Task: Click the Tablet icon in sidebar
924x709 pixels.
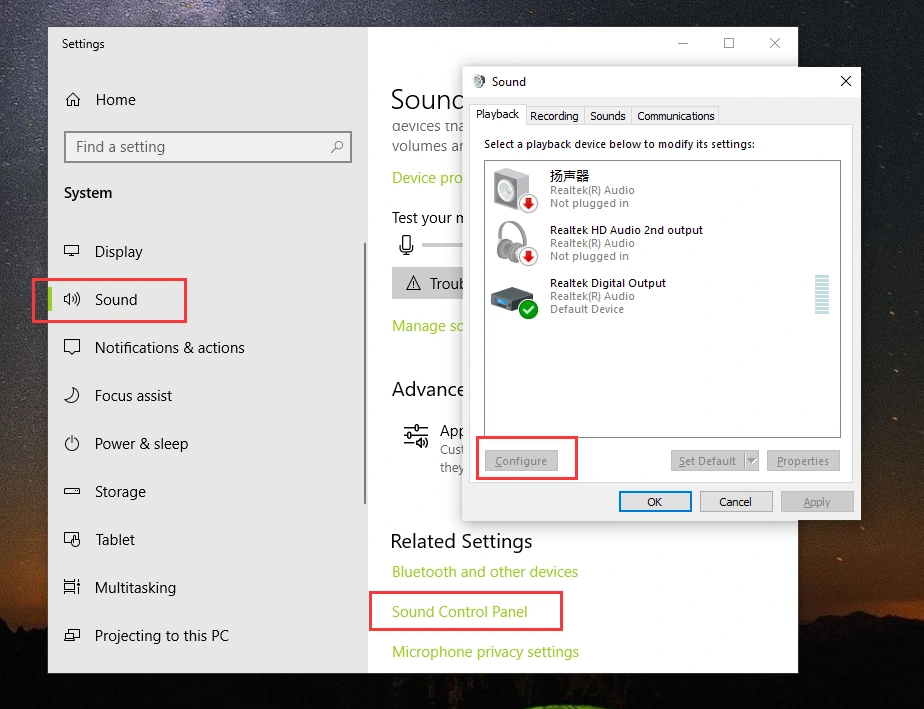Action: pos(72,539)
